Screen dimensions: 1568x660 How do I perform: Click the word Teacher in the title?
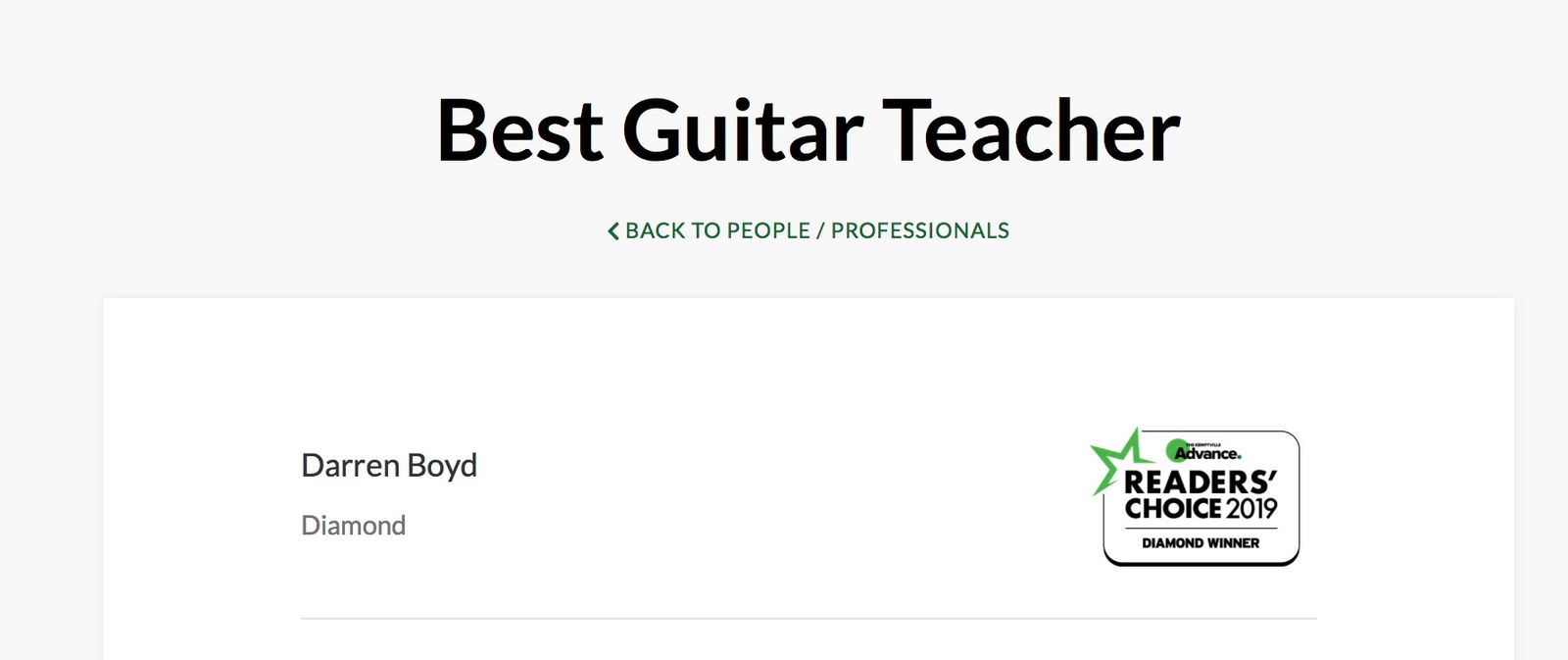click(x=1031, y=130)
